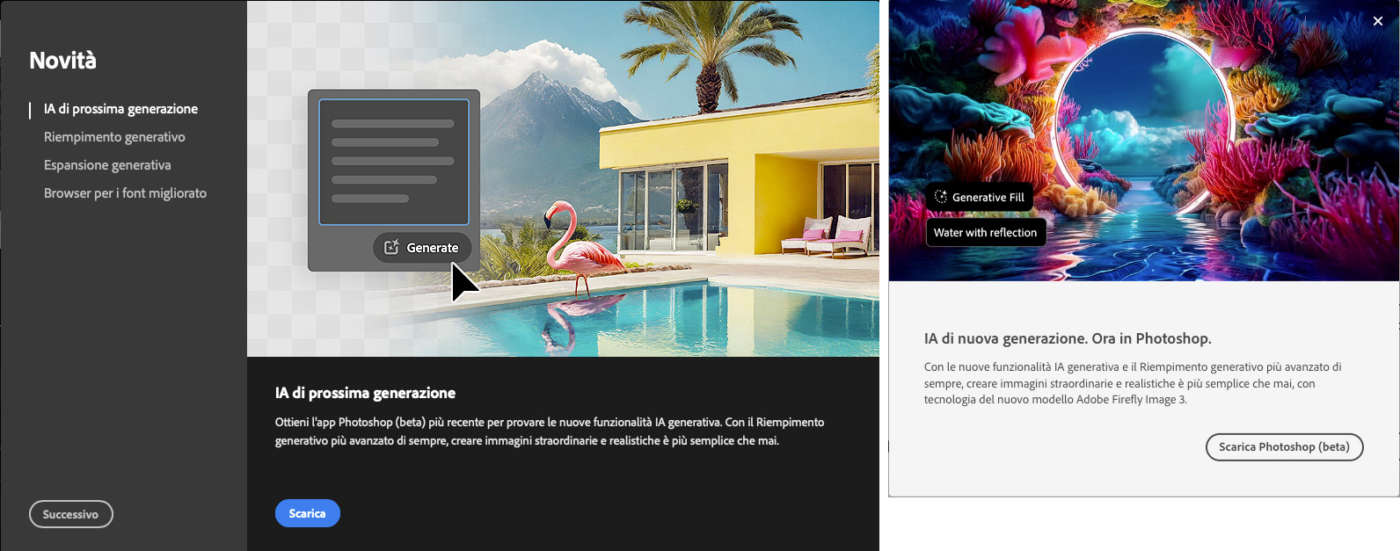Click the flamingo pool preview image
The height and width of the screenshot is (551, 1400).
tap(563, 178)
